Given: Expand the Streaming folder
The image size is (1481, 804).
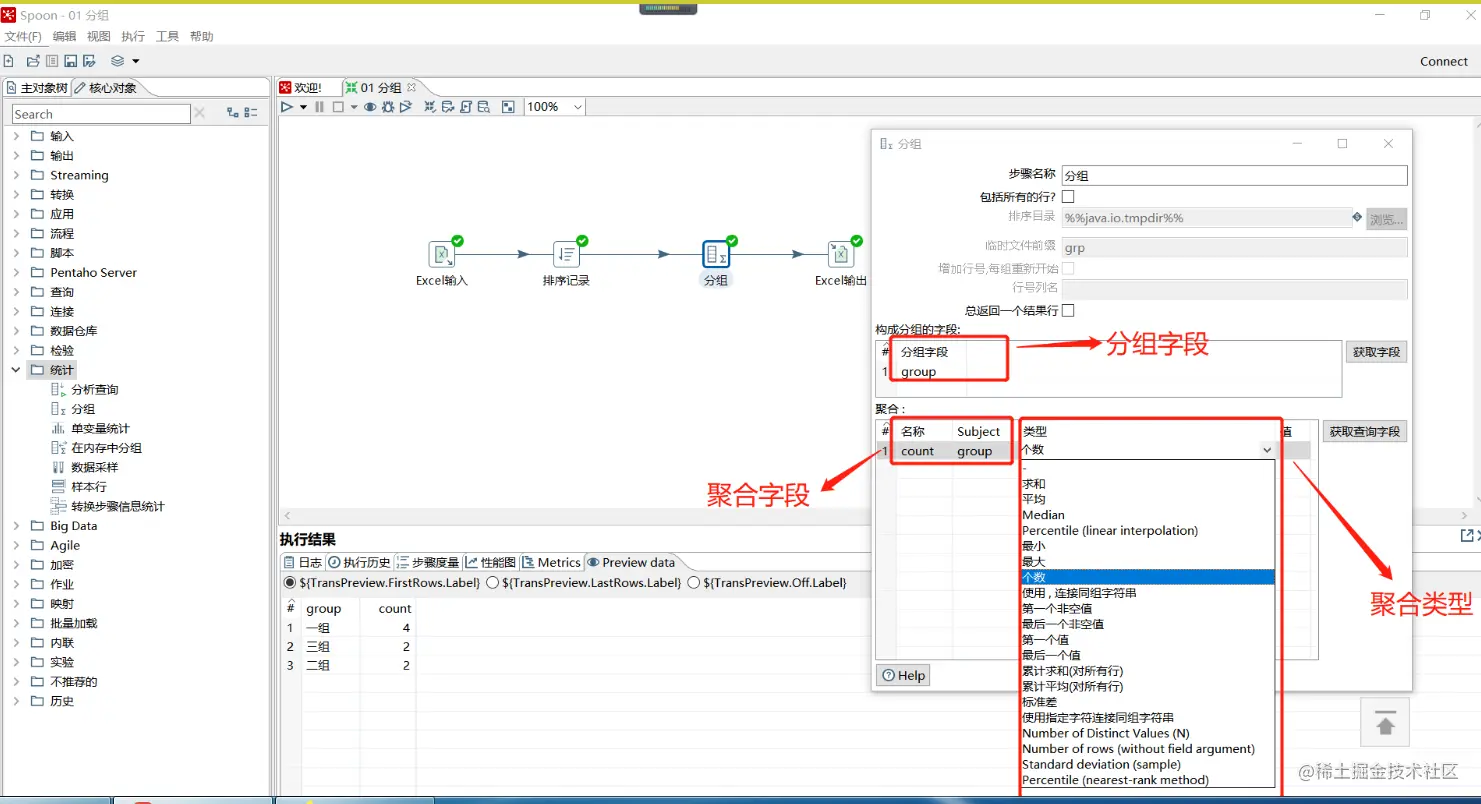Looking at the screenshot, I should [16, 175].
